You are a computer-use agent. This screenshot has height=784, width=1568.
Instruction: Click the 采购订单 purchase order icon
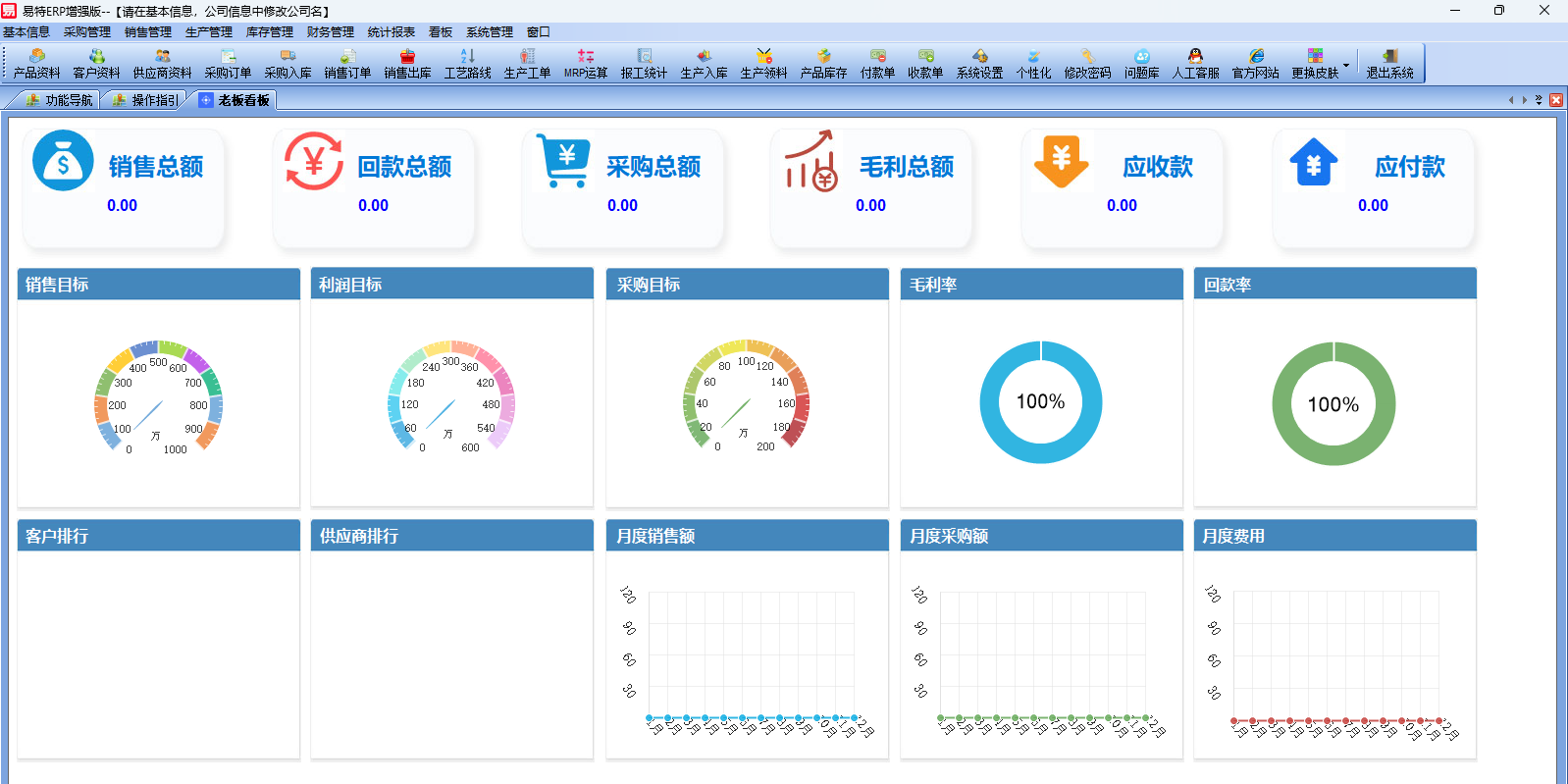click(228, 64)
